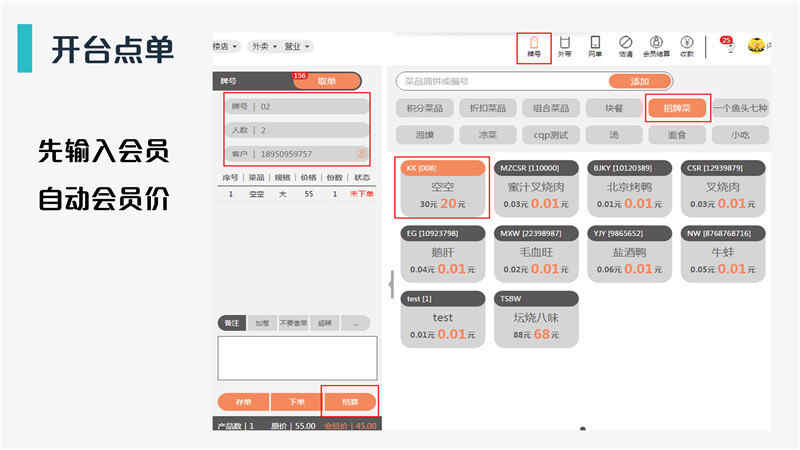Image resolution: width=800 pixels, height=450 pixels.
Task: Switch order panel to 取单 toggle
Action: pos(327,81)
